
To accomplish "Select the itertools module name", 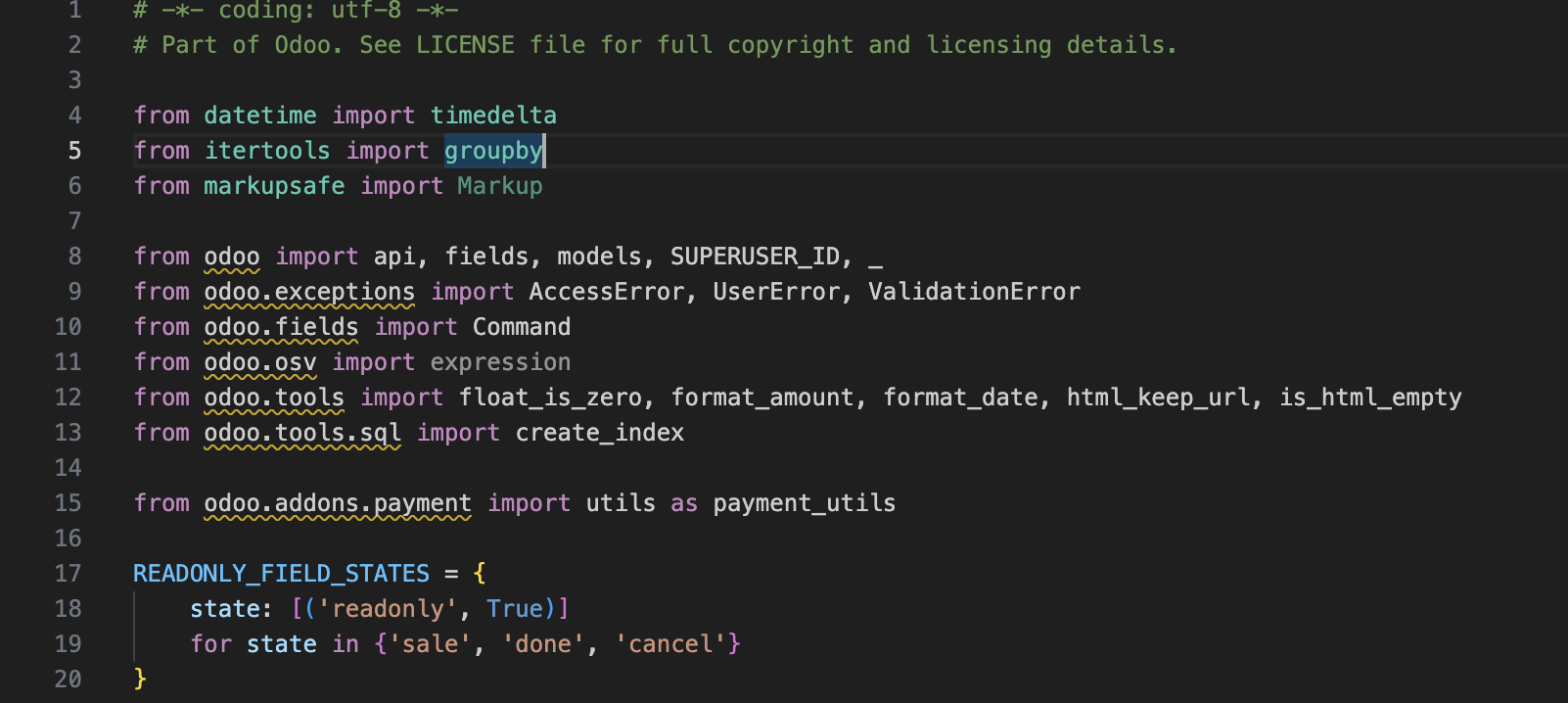I will [267, 151].
